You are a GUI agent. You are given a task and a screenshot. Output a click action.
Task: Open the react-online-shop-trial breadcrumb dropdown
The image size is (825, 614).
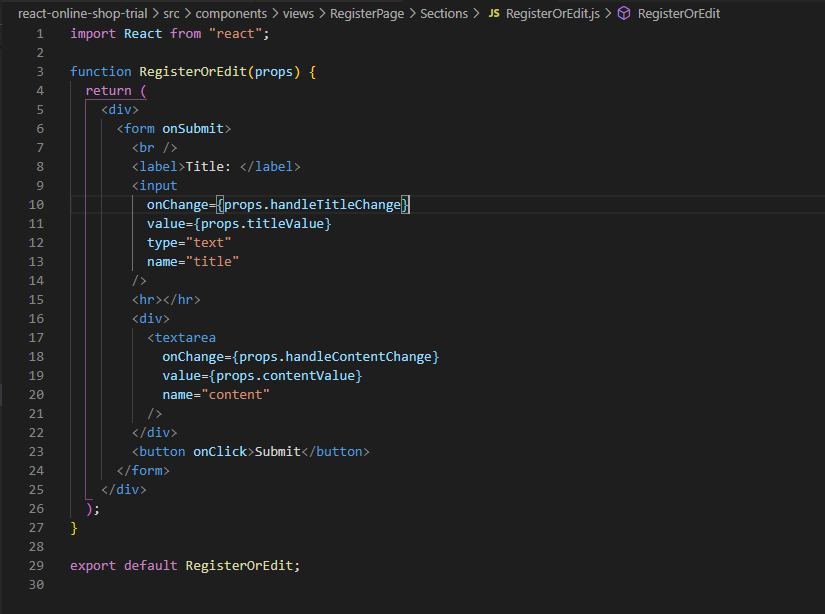(x=82, y=13)
